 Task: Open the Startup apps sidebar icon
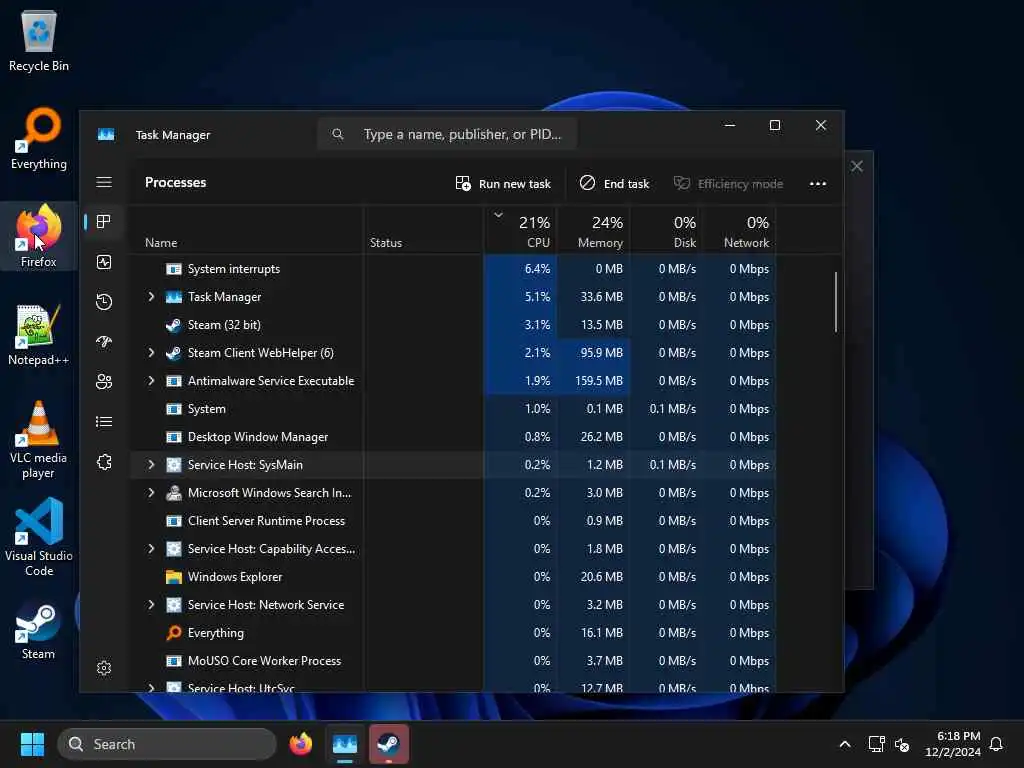(x=104, y=342)
